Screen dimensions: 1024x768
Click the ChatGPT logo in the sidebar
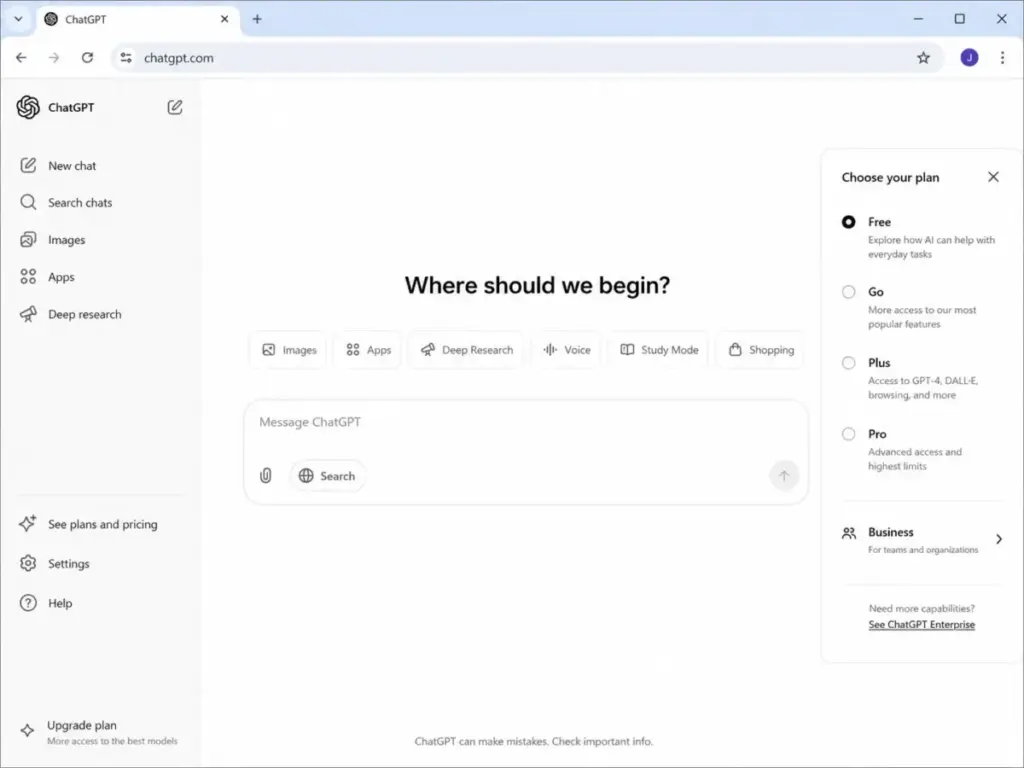[28, 107]
